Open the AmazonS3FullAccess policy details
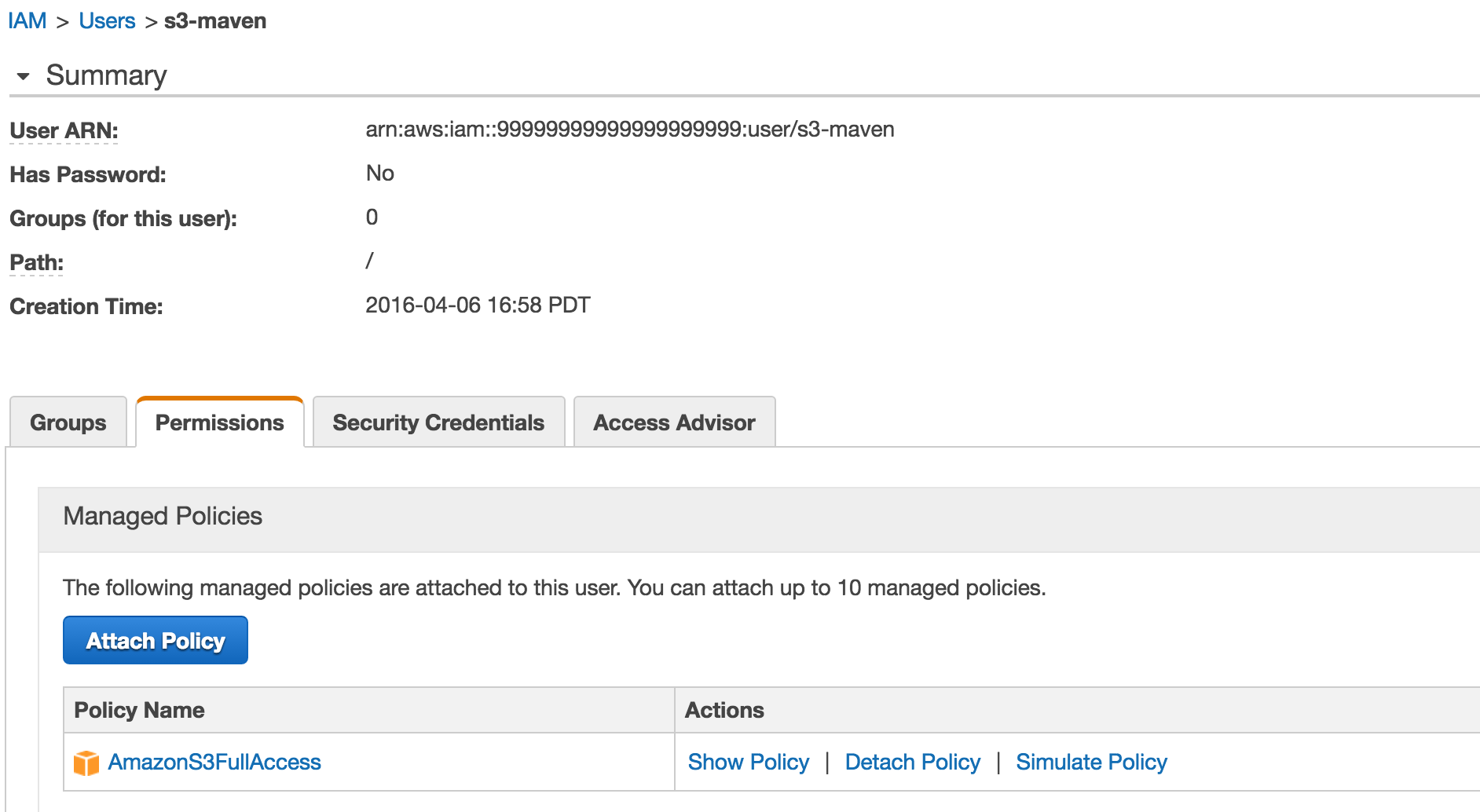Viewport: 1480px width, 812px height. [x=214, y=762]
